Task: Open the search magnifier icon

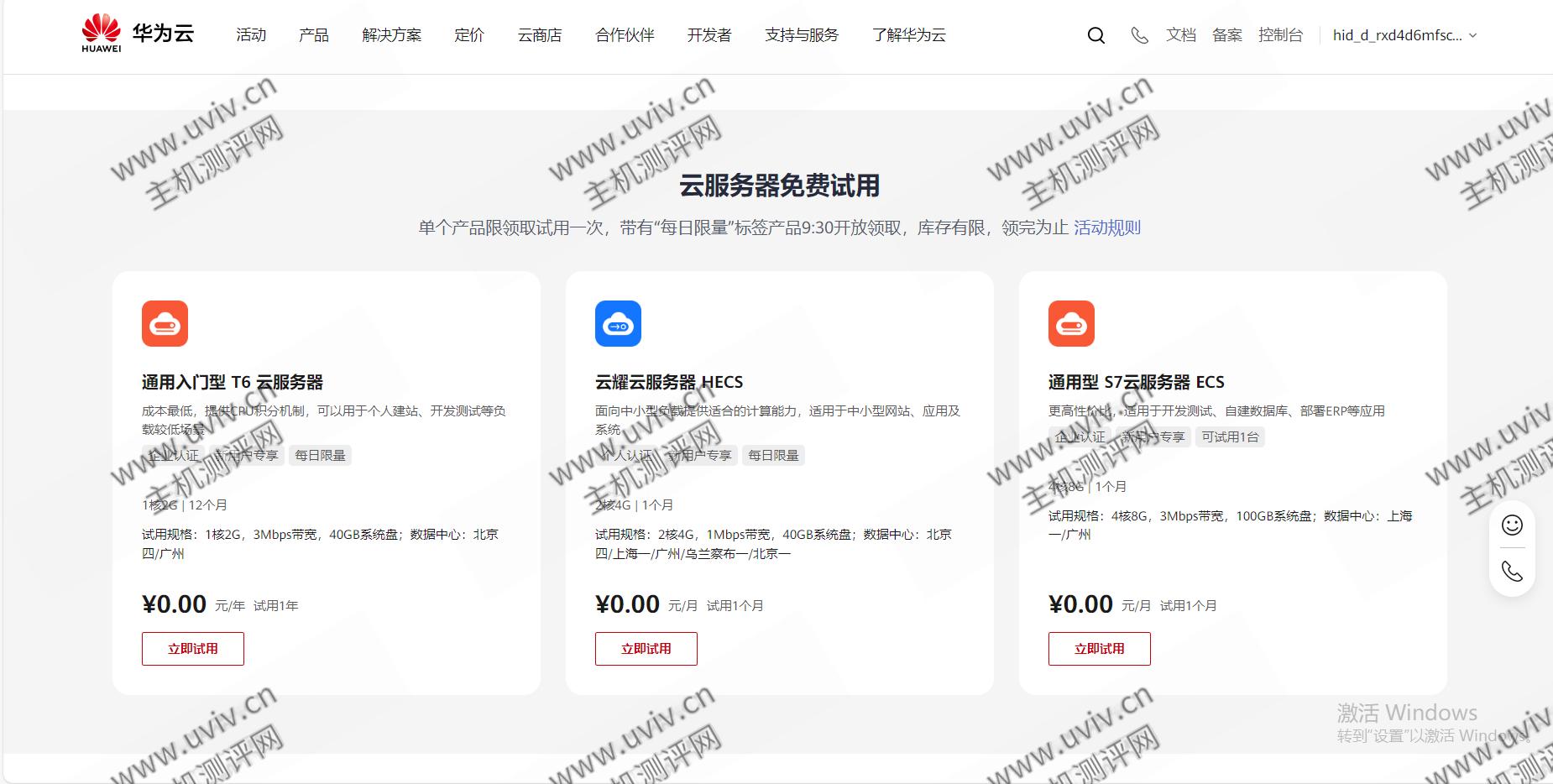Action: (1095, 35)
